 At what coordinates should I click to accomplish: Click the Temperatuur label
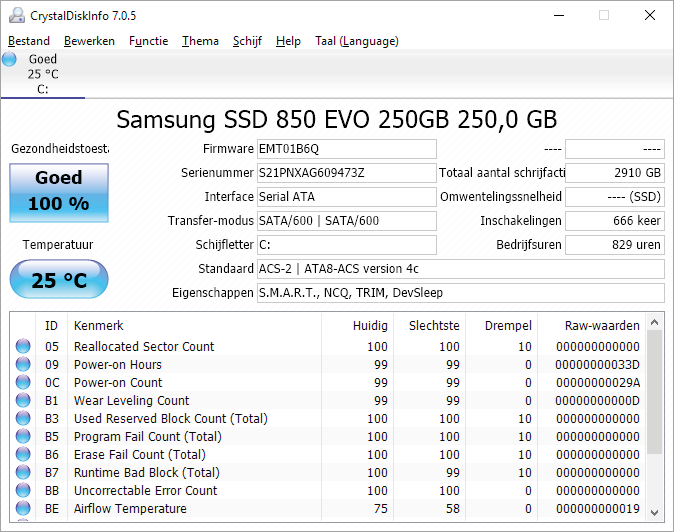pos(58,245)
